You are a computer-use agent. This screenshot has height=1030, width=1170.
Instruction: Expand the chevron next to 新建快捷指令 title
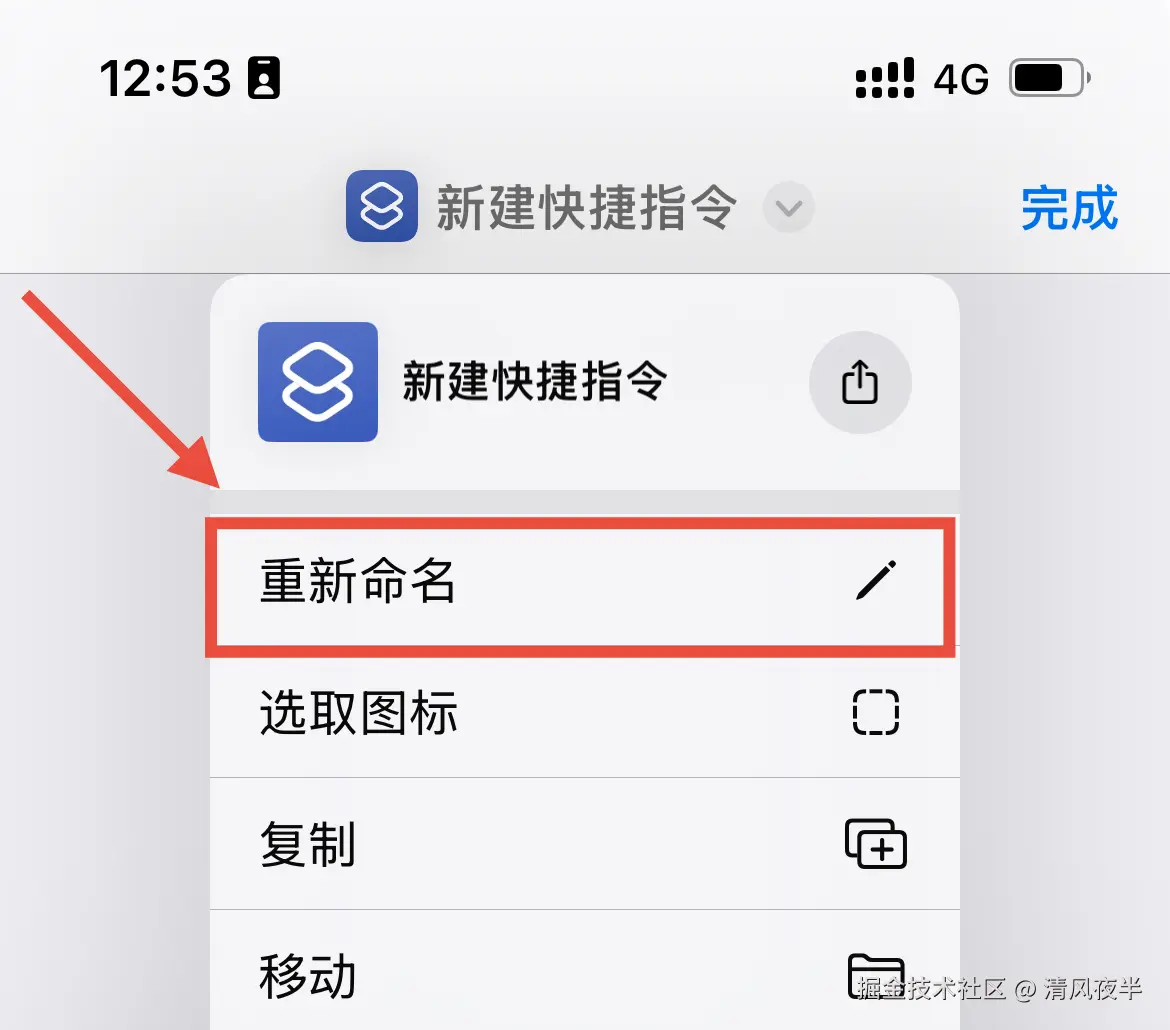pyautogui.click(x=789, y=207)
